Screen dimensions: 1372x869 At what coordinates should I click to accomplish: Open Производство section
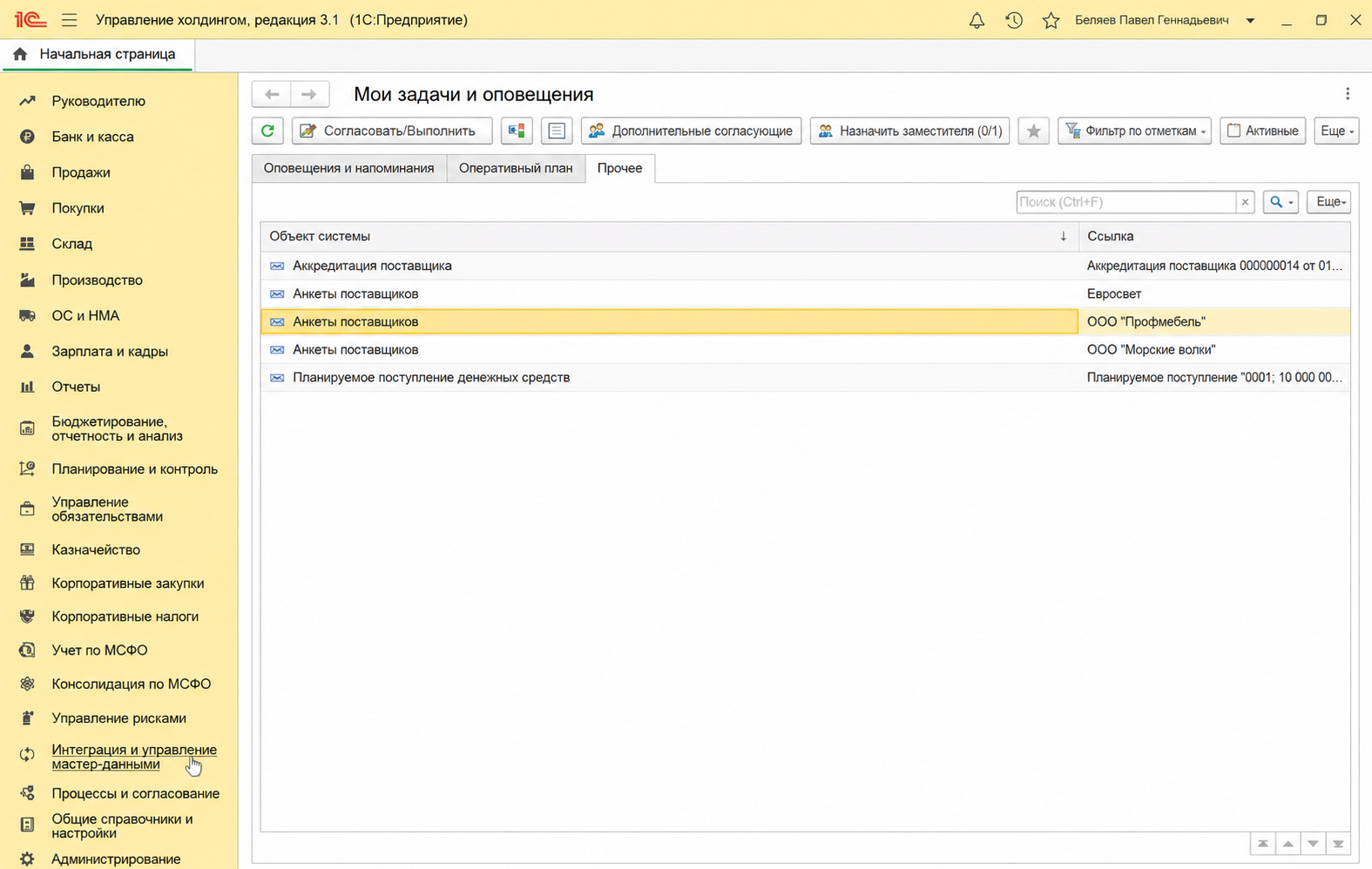(x=97, y=280)
